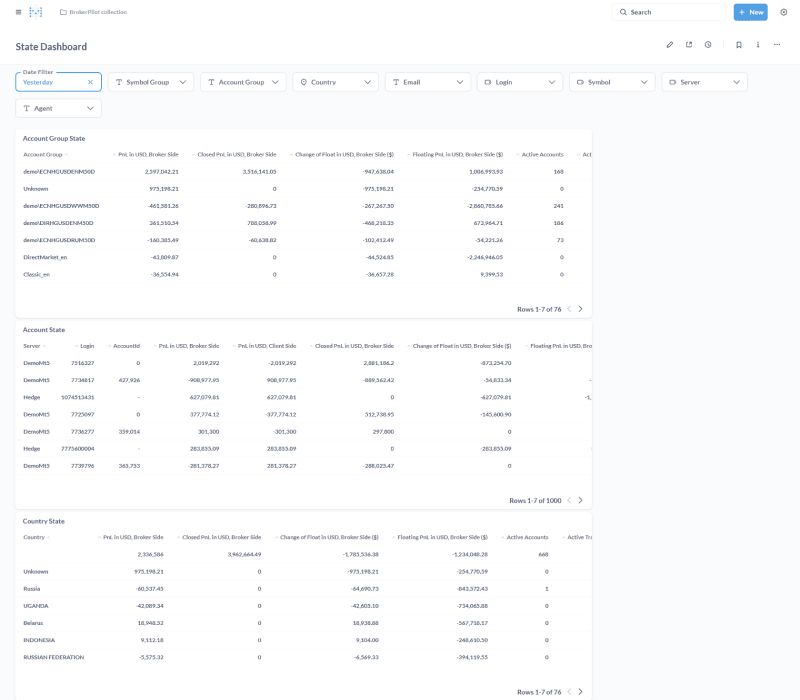Click the Metabase logo in the header
Screen dimensions: 800x700
point(38,12)
